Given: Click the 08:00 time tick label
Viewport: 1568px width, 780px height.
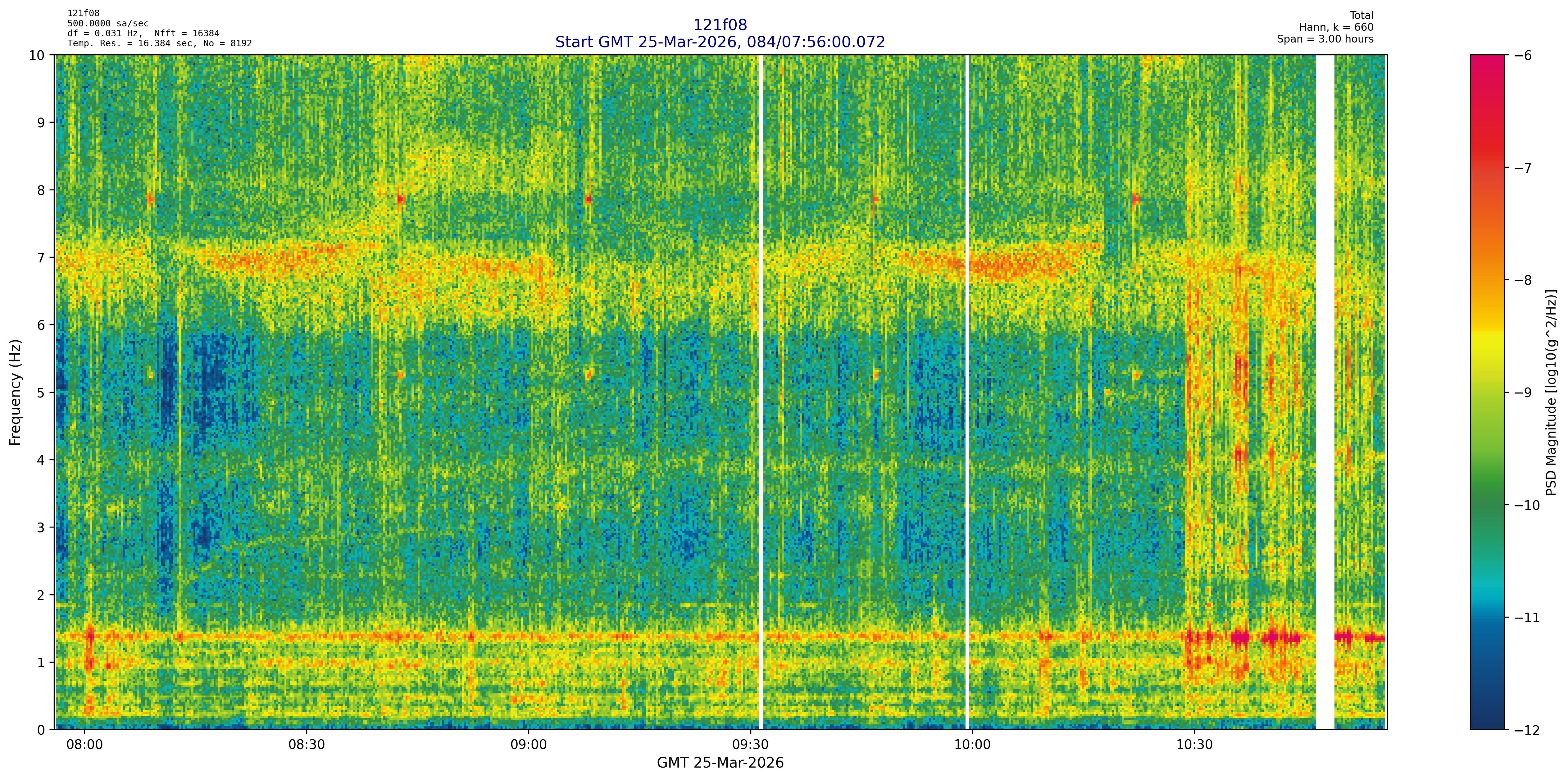Looking at the screenshot, I should tap(84, 745).
